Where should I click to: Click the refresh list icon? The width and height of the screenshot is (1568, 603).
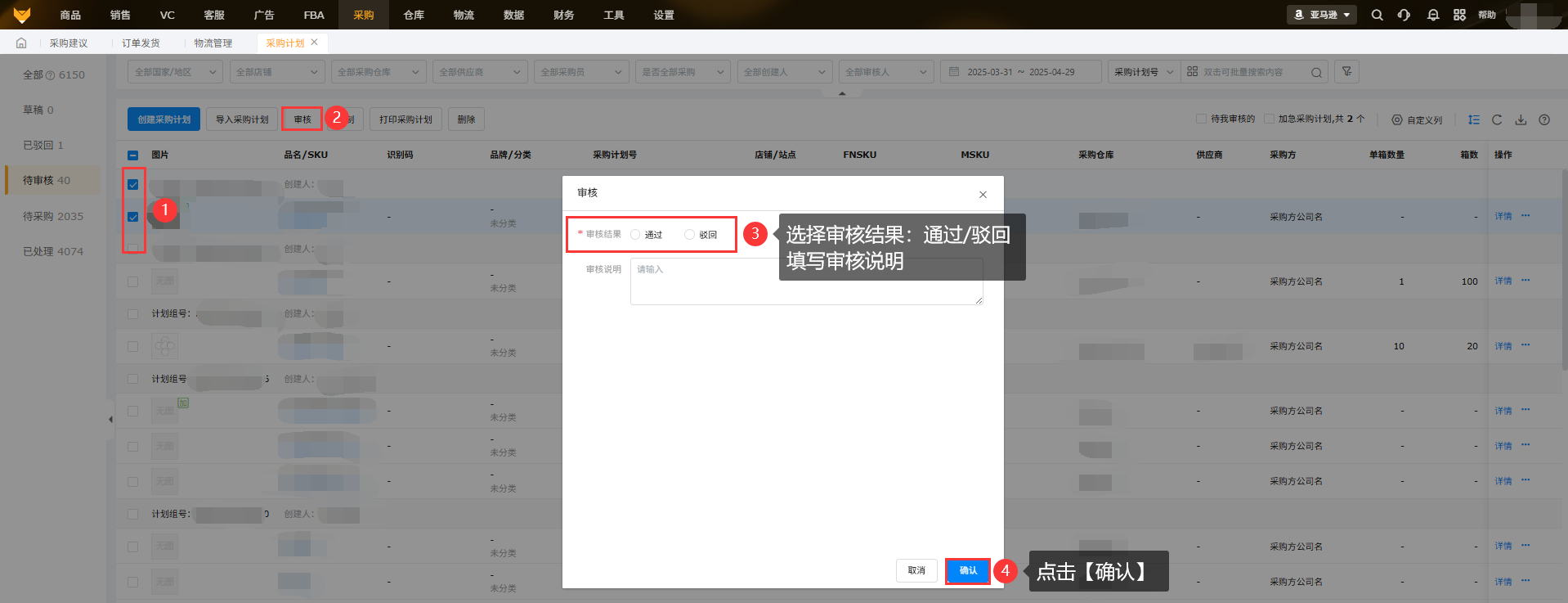pos(1497,119)
